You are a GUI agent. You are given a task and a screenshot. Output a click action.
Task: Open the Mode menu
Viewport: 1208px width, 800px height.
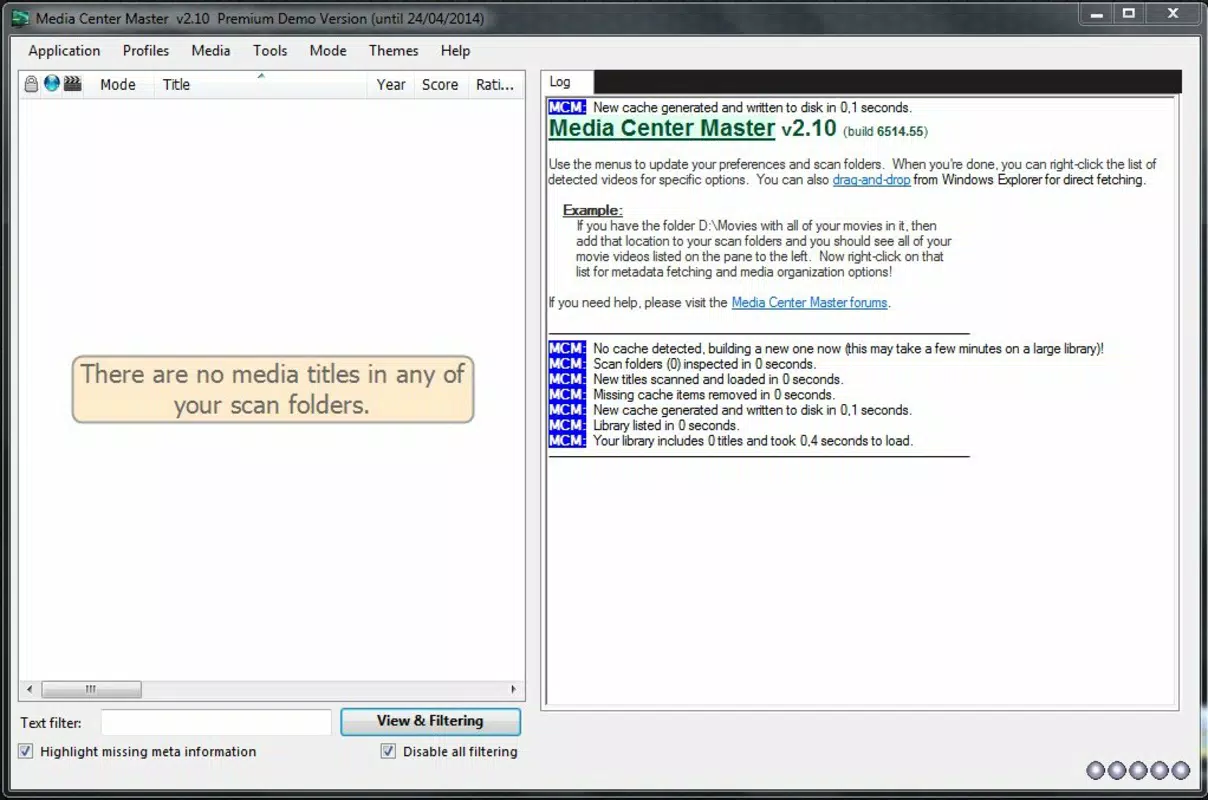coord(328,51)
